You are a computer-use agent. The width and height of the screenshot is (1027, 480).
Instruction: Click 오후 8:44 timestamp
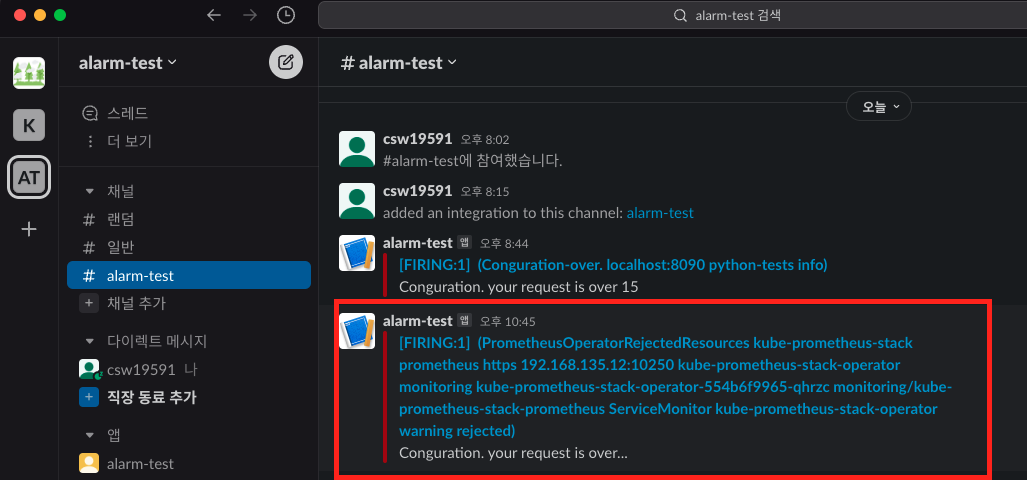(504, 244)
